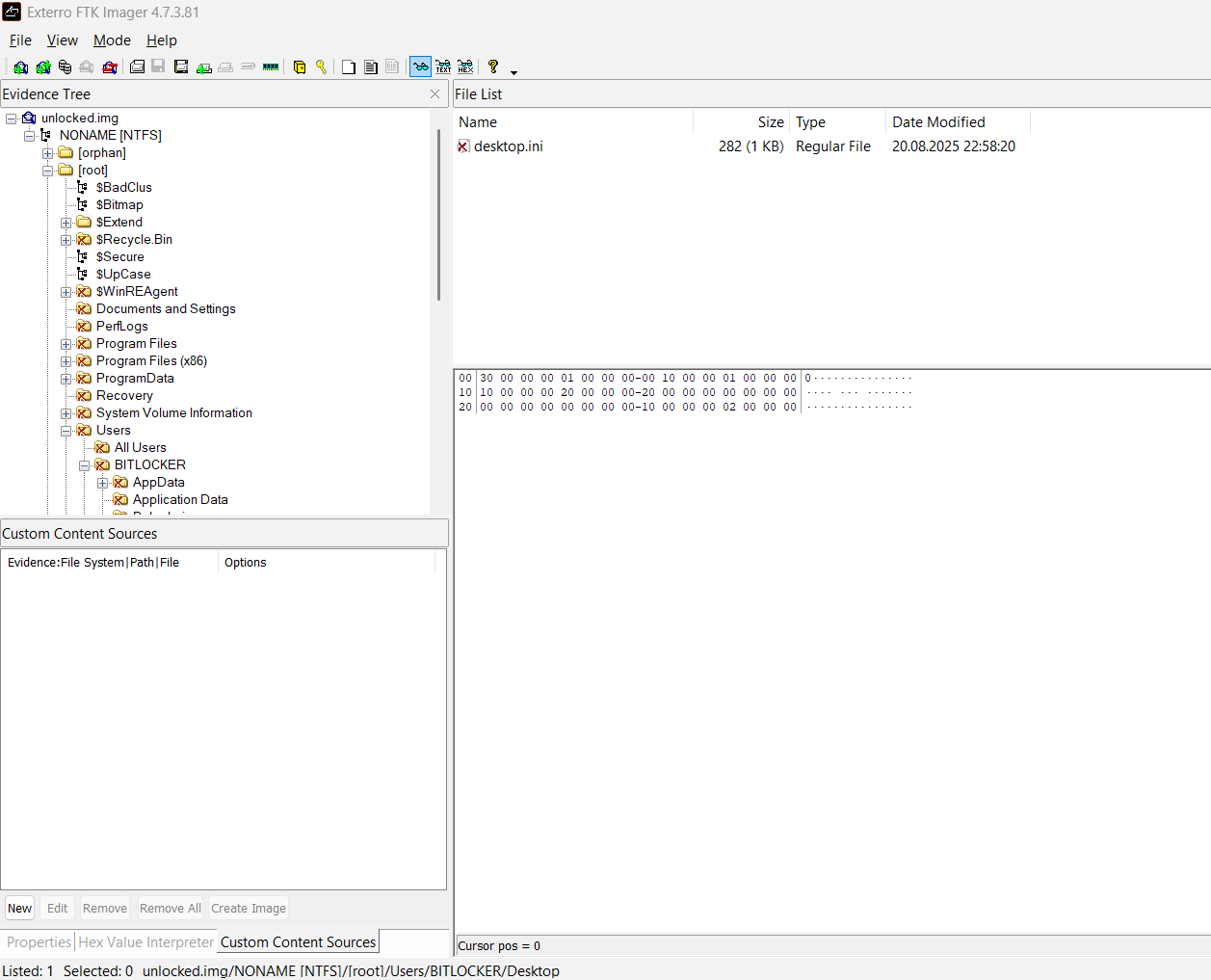Toggle automatic file view glasses button

click(420, 67)
